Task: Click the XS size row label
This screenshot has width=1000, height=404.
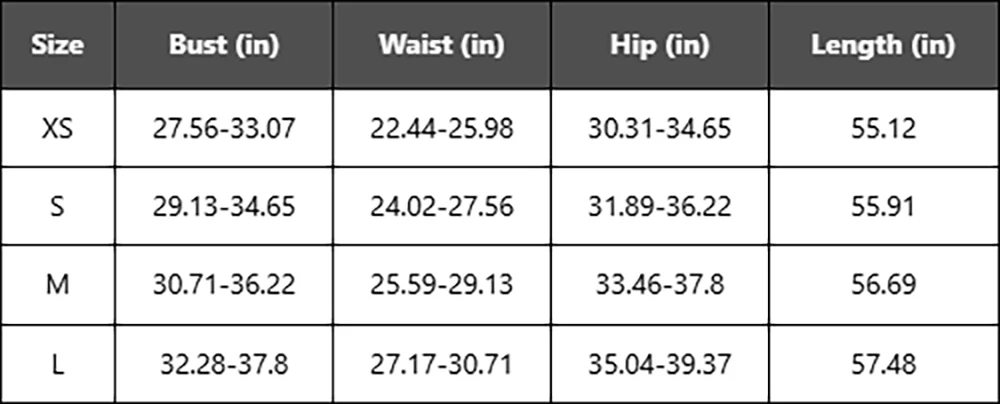Action: (57, 128)
